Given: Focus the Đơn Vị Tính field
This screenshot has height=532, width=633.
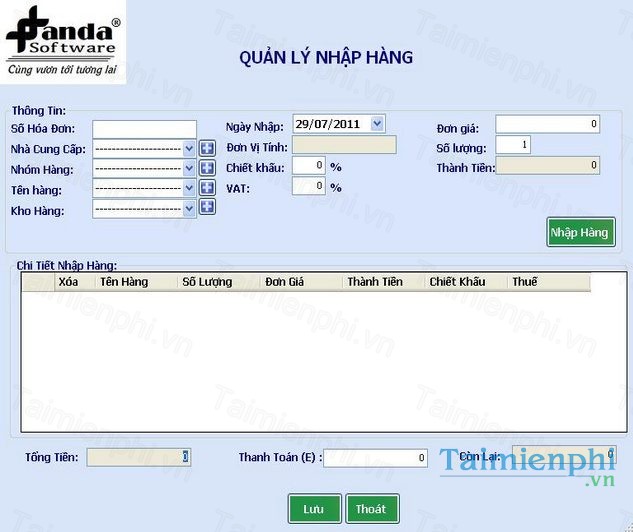Looking at the screenshot, I should [x=344, y=145].
